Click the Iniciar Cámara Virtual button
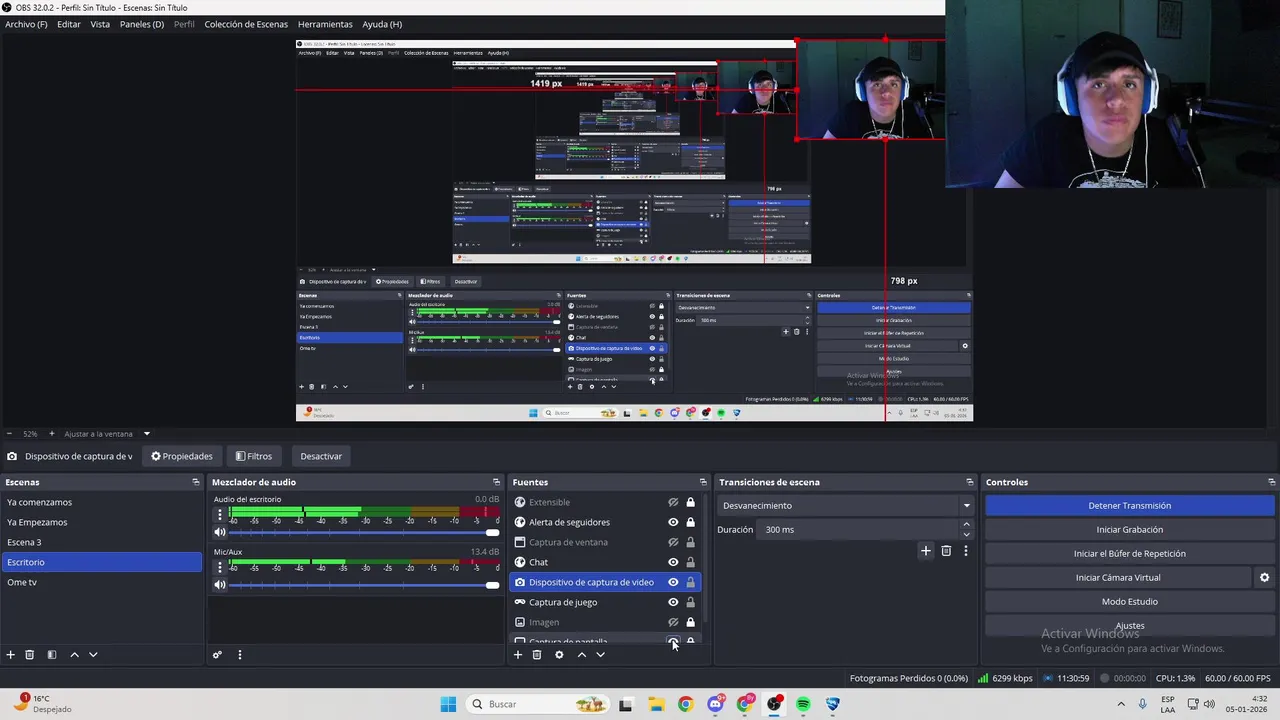The image size is (1280, 720). [x=1118, y=577]
